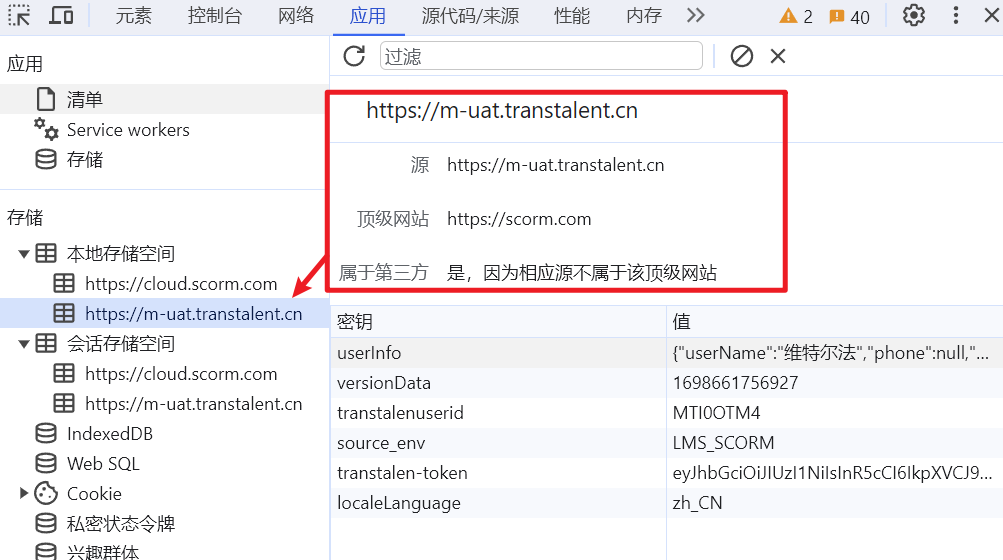Screen dimensions: 1003x560
Task: Switch to the 控制台 tab
Action: coord(214,16)
